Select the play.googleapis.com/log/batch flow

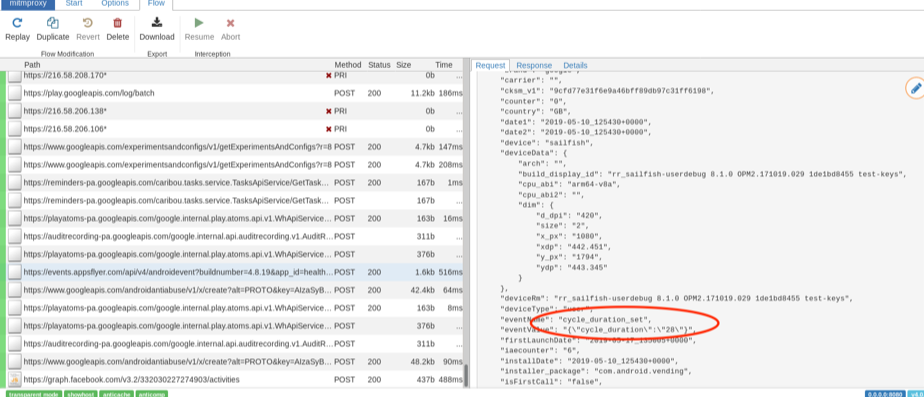[x=236, y=93]
